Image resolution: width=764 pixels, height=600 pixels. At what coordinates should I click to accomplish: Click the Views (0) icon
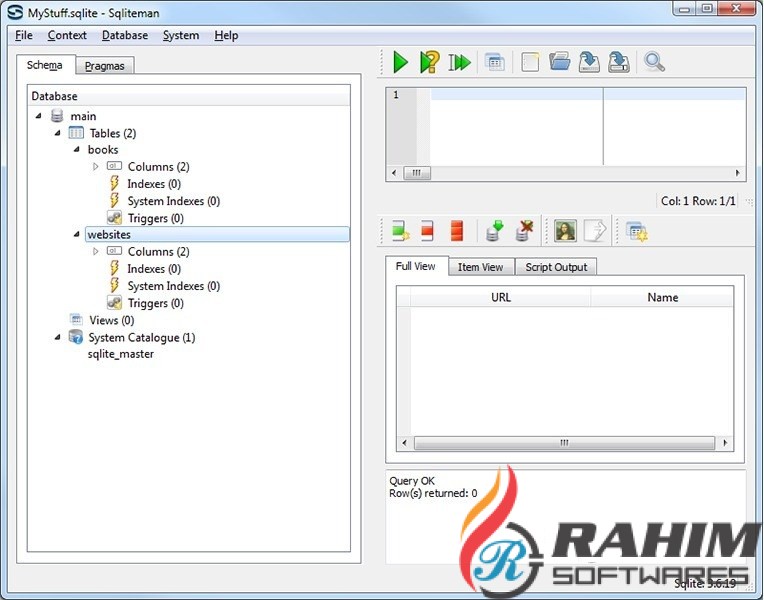(x=76, y=320)
